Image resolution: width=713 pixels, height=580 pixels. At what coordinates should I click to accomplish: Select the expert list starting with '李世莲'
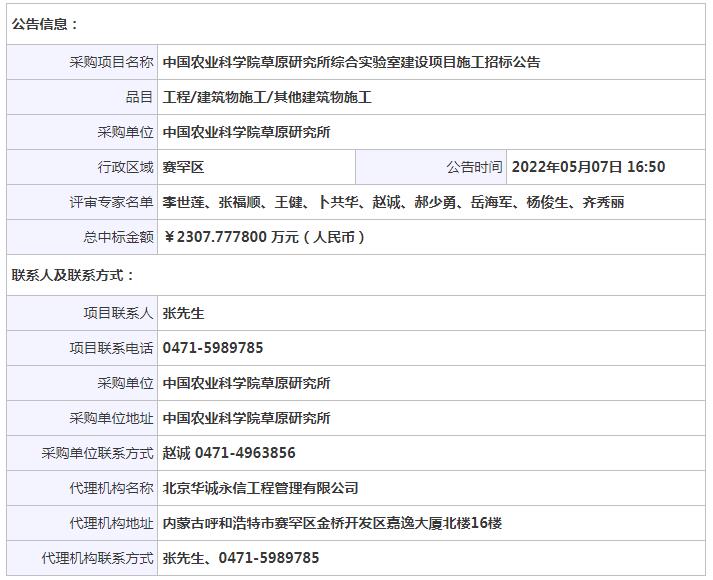[393, 202]
